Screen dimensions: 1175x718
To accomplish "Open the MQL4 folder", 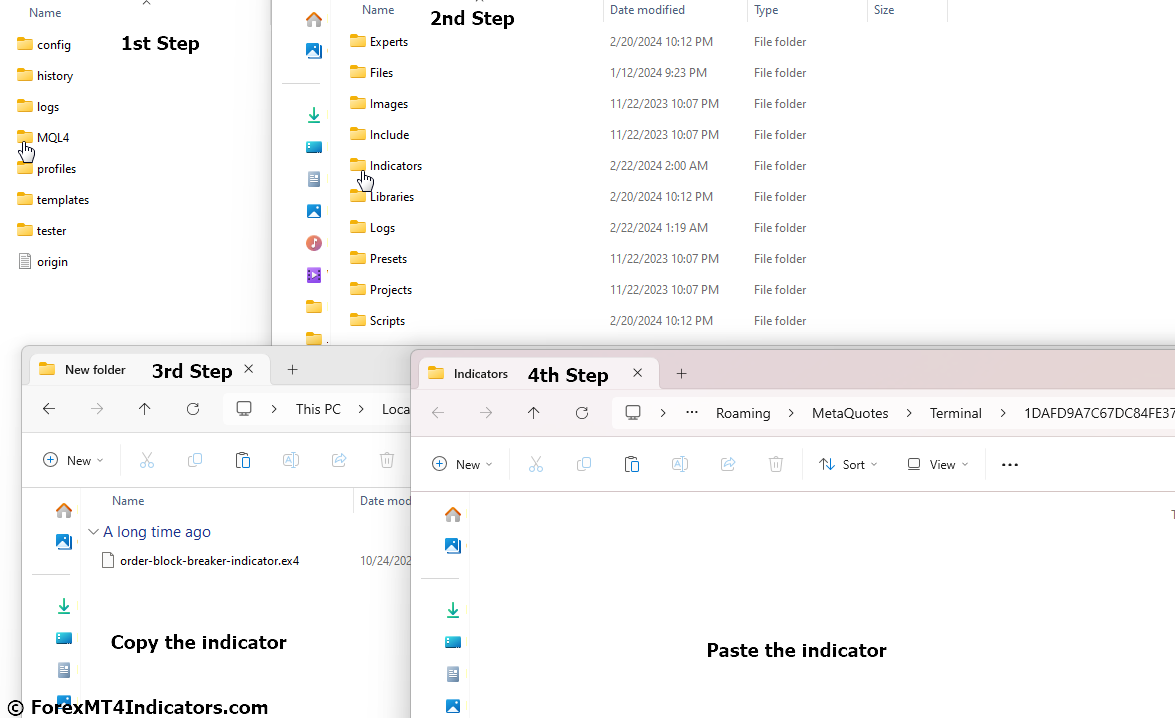I will tap(52, 138).
